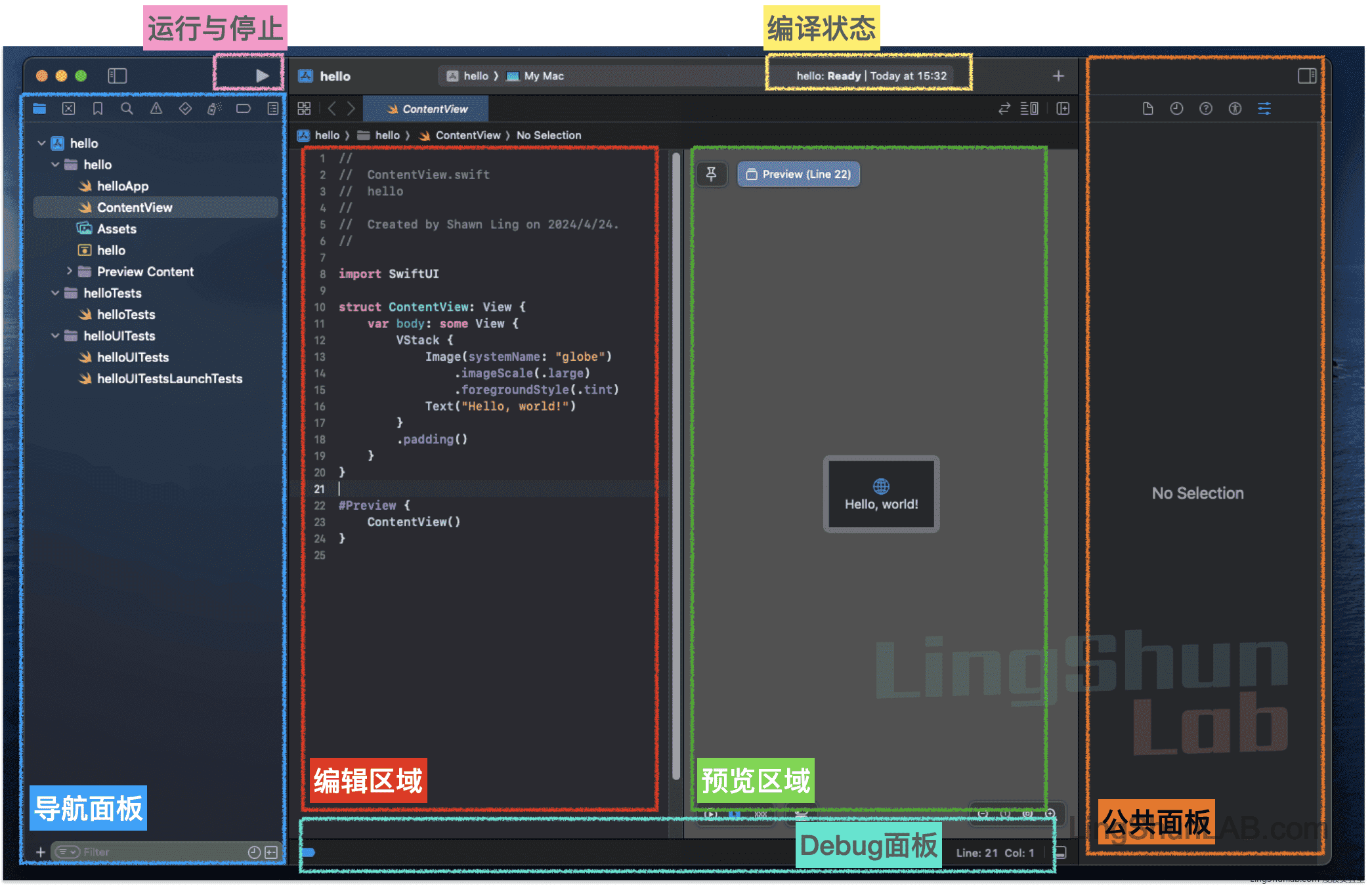Viewport: 1372px width, 891px height.
Task: Open the related items grid icon
Action: [304, 109]
